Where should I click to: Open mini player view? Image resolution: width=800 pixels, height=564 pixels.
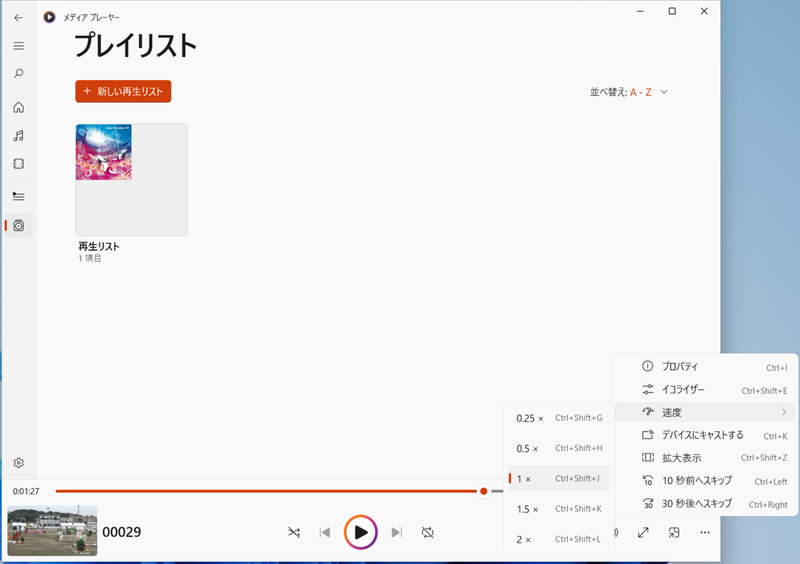(x=674, y=533)
